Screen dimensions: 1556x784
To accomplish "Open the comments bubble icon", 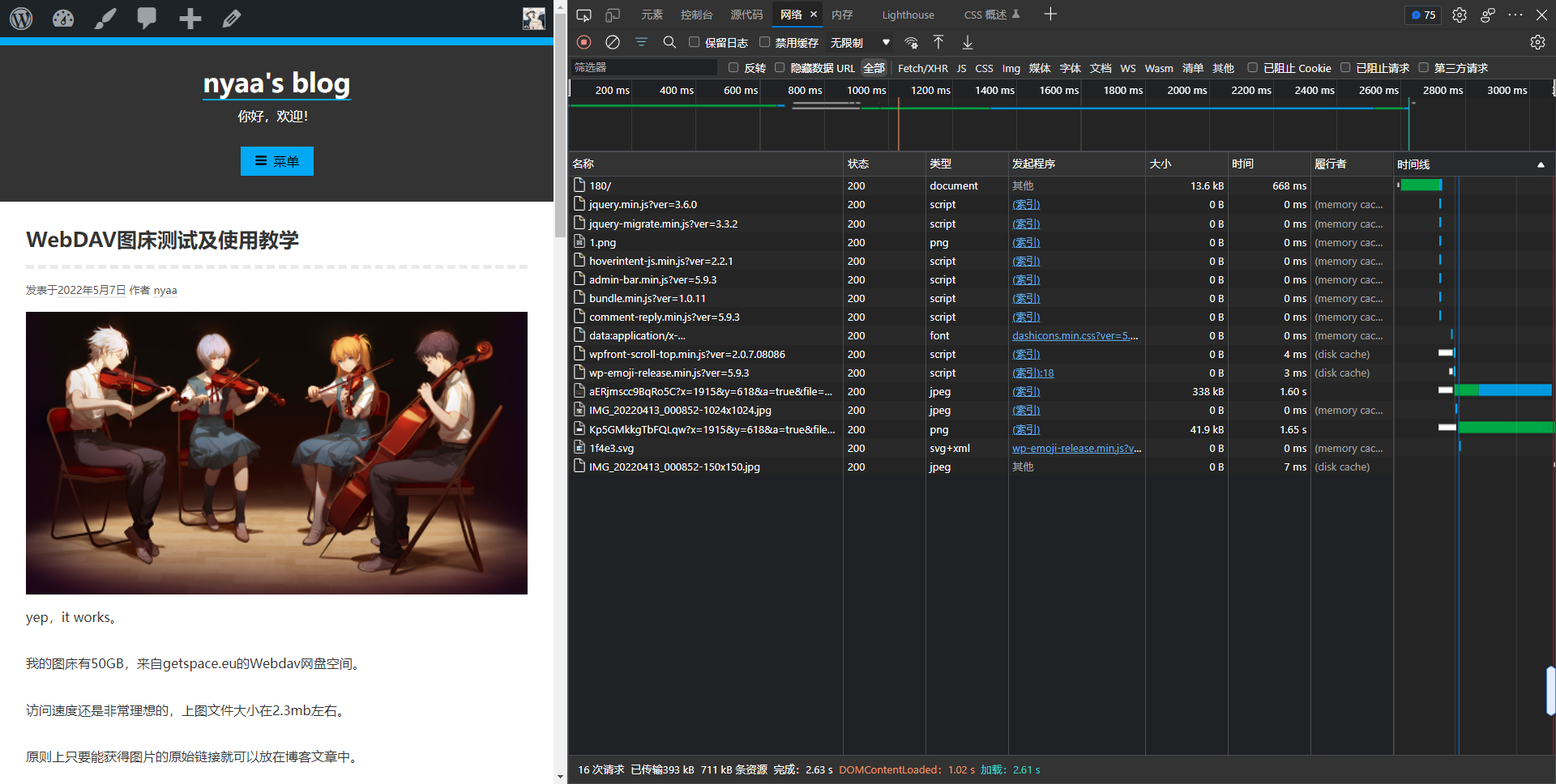I will pyautogui.click(x=147, y=18).
